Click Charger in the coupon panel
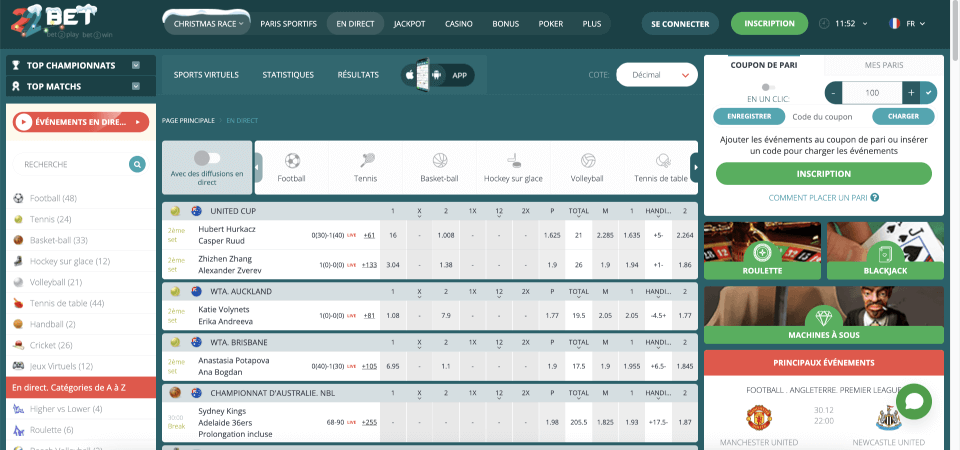The width and height of the screenshot is (960, 450). (903, 116)
